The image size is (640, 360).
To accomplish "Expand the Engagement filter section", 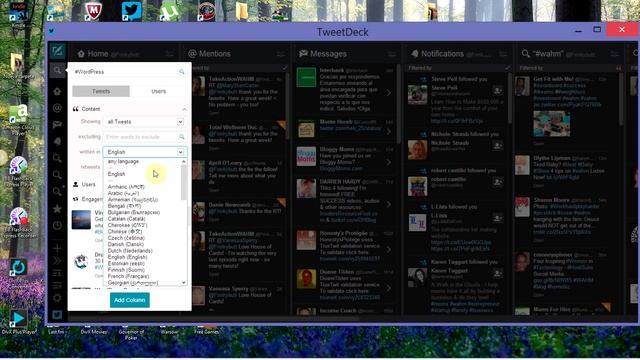I will pyautogui.click(x=88, y=199).
